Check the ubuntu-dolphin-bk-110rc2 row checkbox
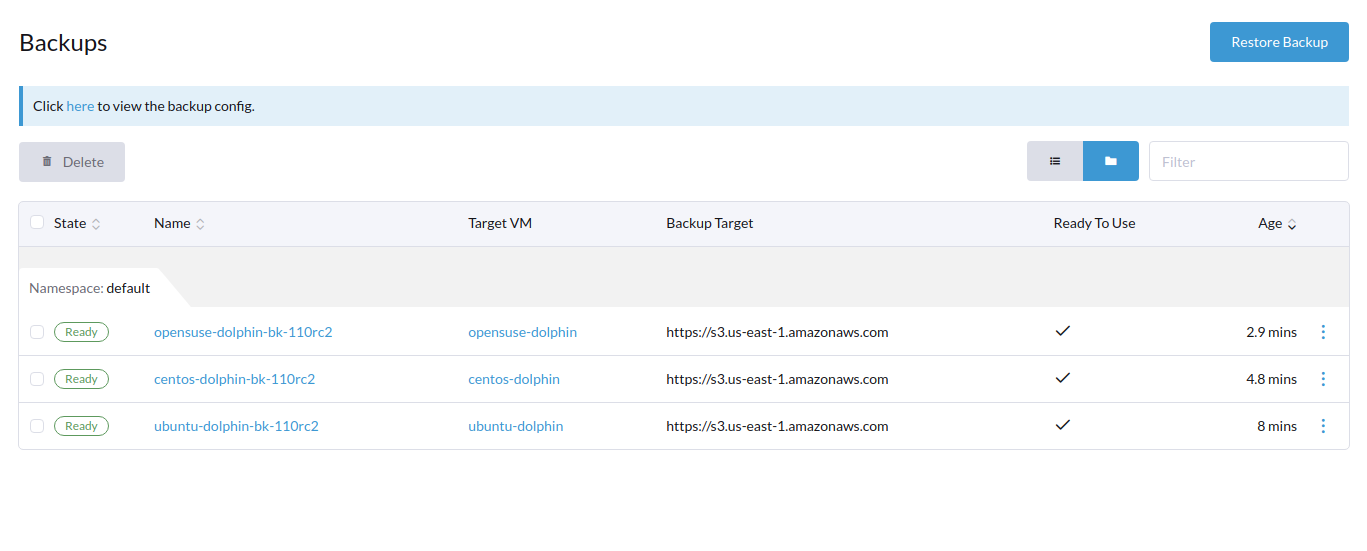Viewport: 1367px width, 551px height. [x=37, y=426]
